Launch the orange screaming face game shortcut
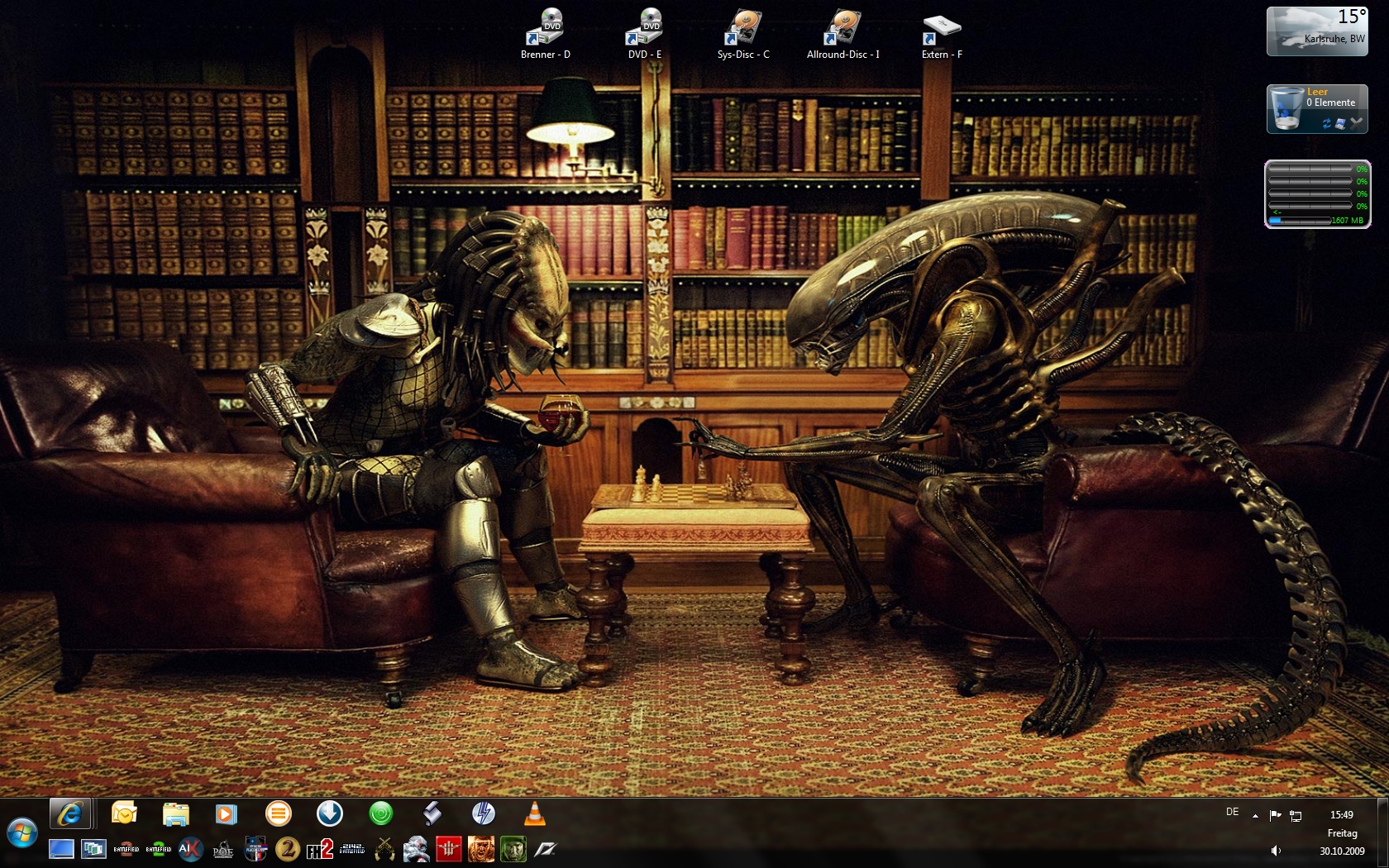Screen dimensions: 1389x868 click(481, 849)
